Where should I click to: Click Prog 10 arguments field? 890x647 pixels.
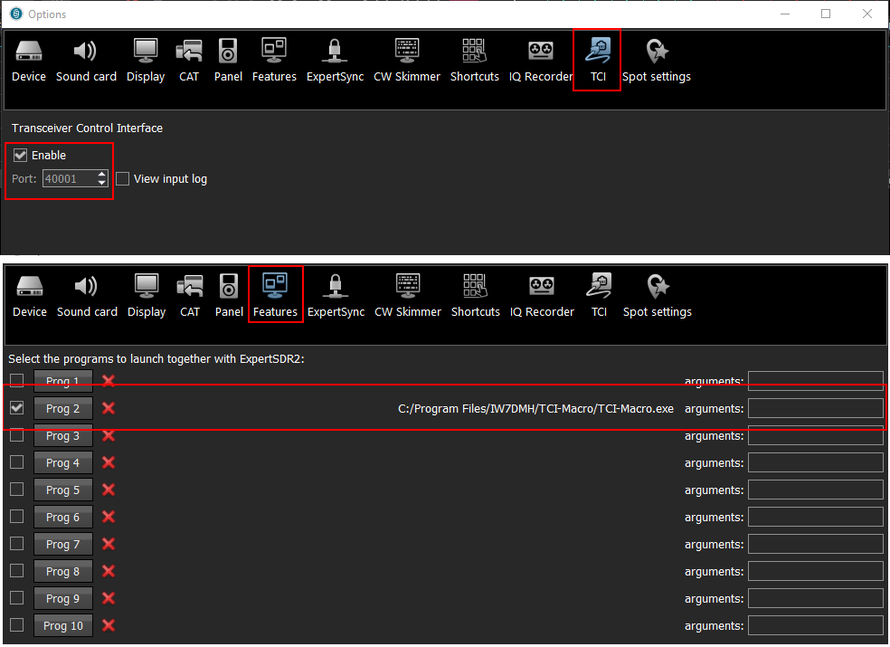tap(816, 625)
